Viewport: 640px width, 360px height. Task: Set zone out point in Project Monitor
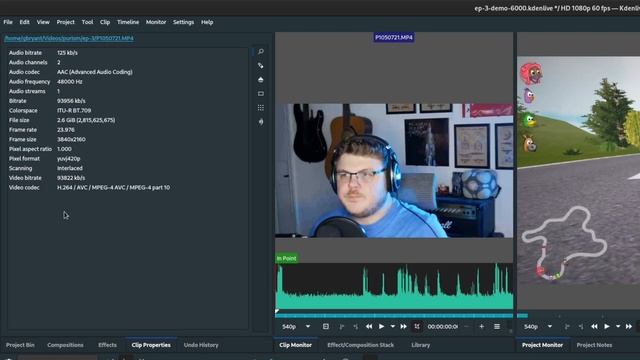click(x=581, y=327)
